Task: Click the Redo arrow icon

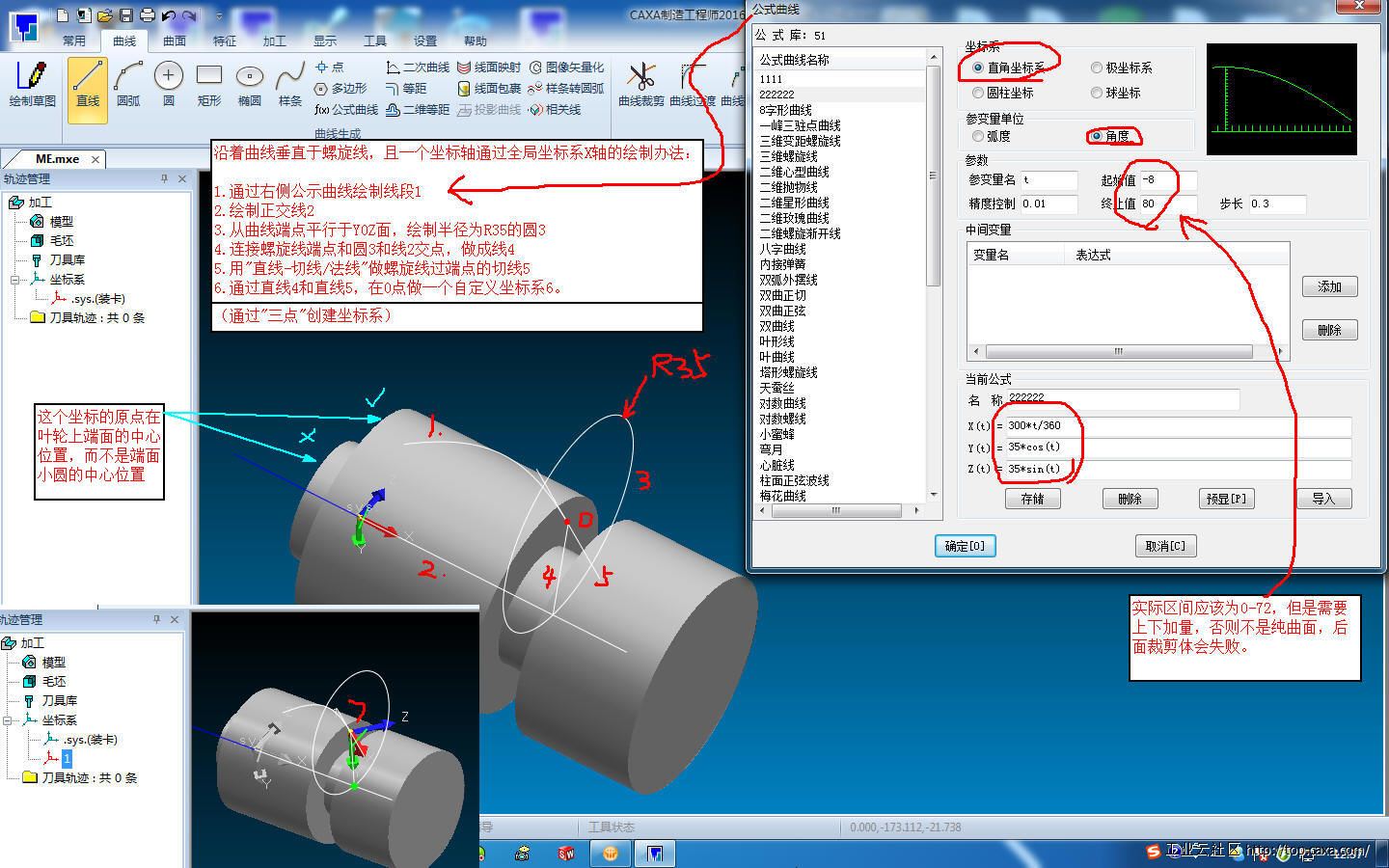Action: click(189, 14)
